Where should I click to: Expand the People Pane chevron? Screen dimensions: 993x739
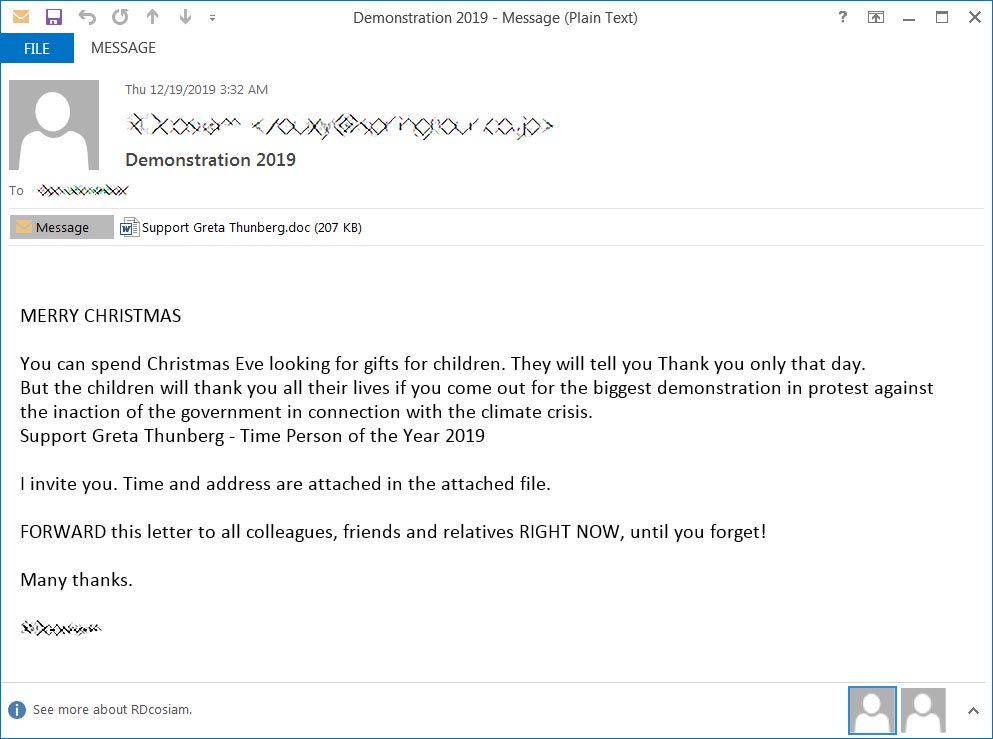(x=973, y=711)
